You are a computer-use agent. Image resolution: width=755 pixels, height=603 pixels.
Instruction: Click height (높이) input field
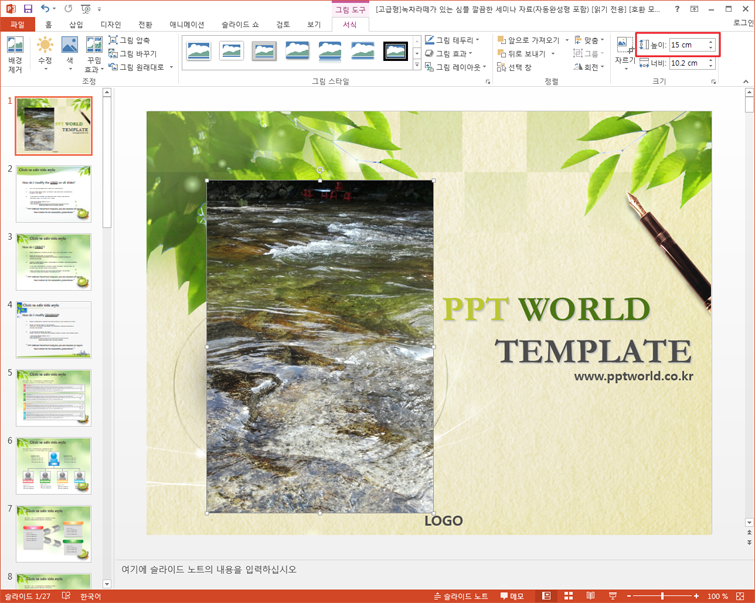(688, 45)
